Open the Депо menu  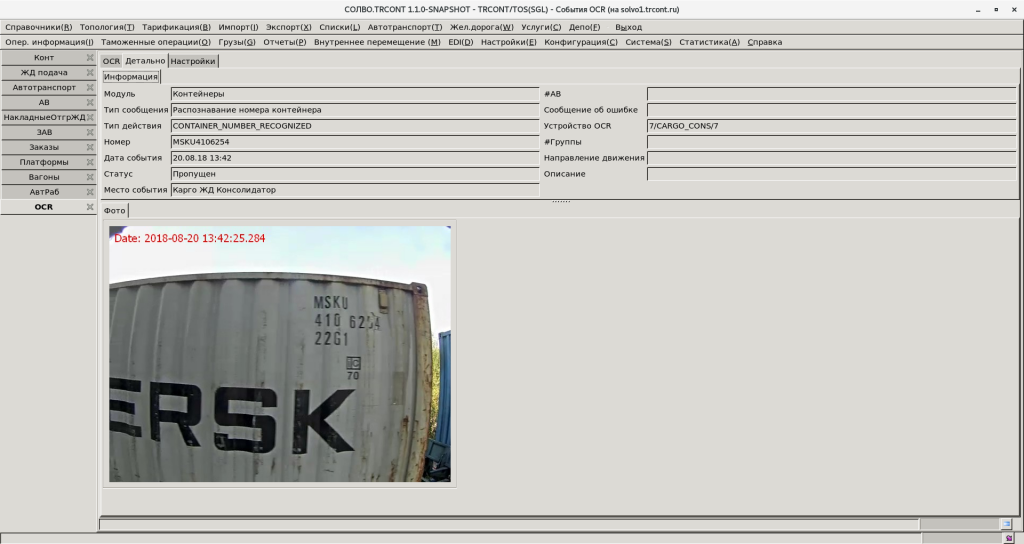click(x=584, y=27)
